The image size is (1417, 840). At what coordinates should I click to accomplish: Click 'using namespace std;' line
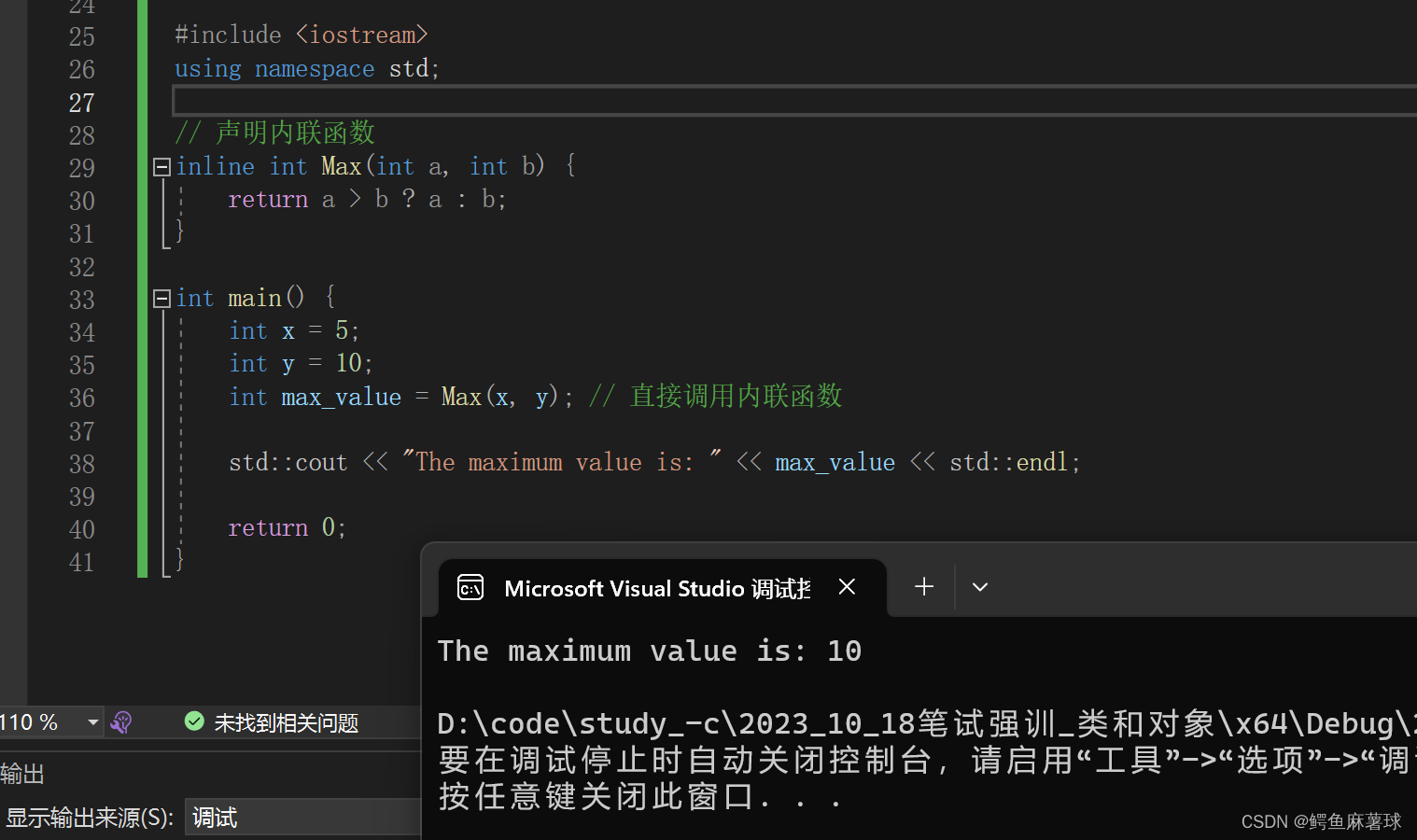[x=307, y=69]
